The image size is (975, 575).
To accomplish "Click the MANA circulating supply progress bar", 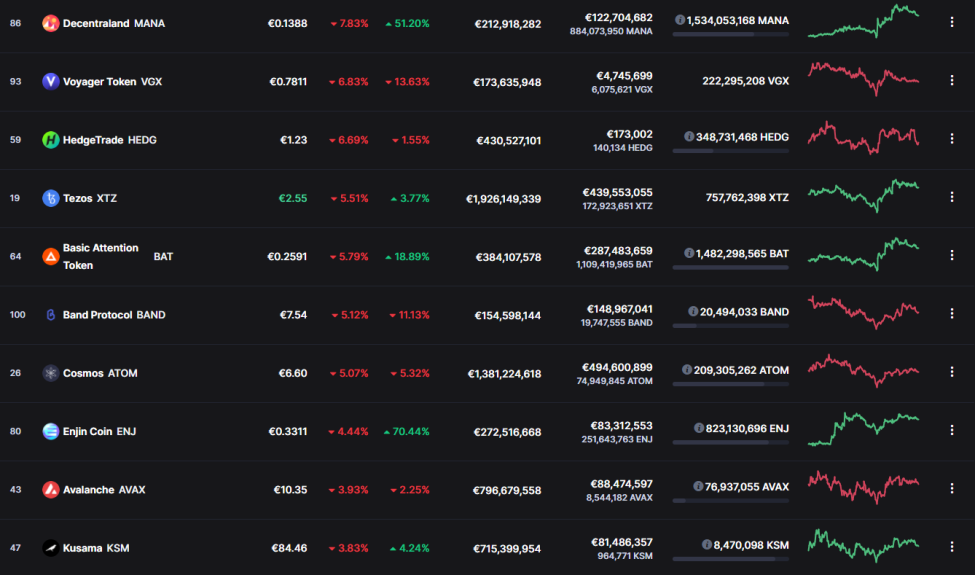I will 731,34.
